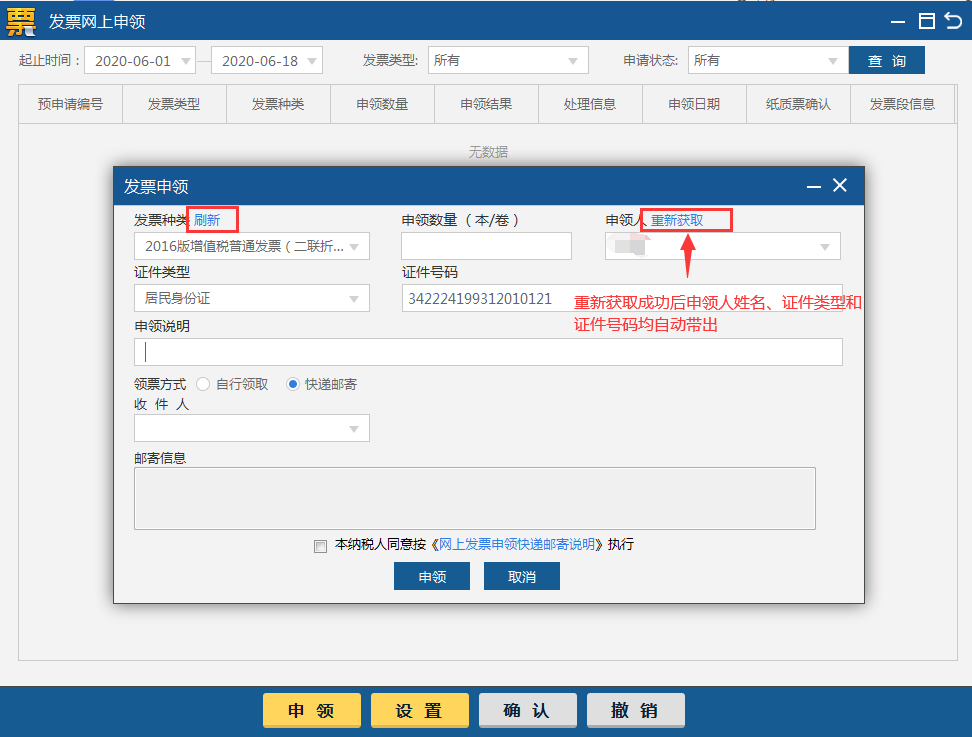
Task: Open the end date 2020-06-18 dropdown
Action: click(x=267, y=61)
